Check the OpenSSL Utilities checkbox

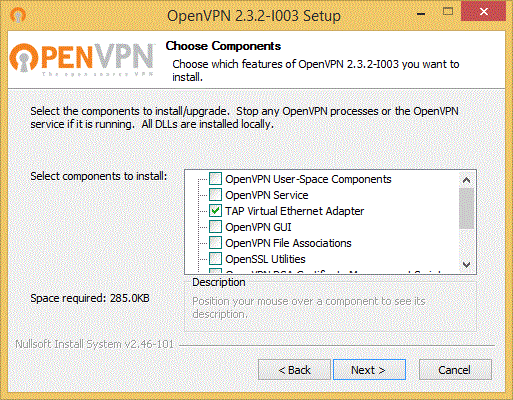click(x=215, y=259)
